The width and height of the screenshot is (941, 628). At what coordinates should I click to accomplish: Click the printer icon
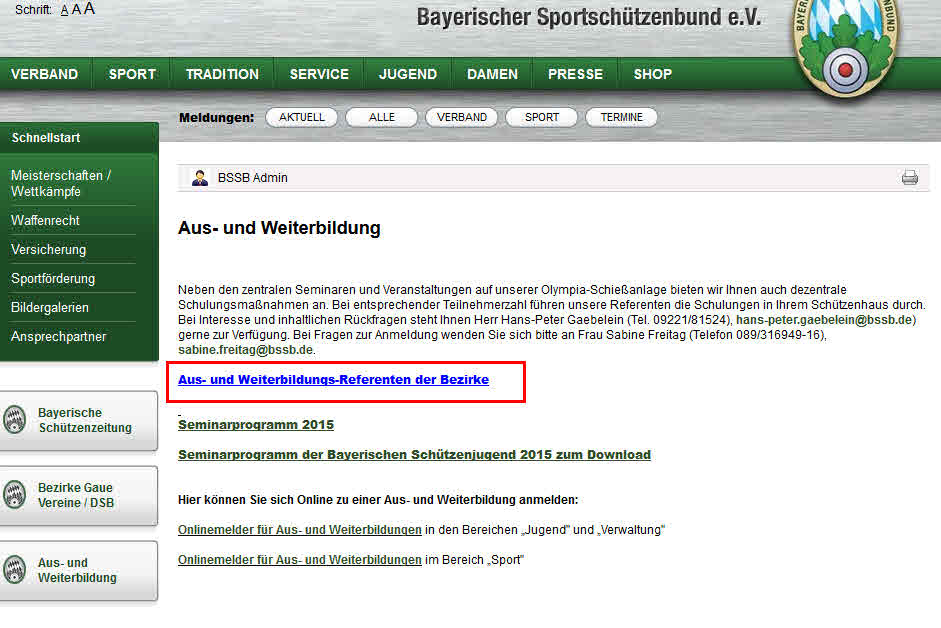click(909, 178)
